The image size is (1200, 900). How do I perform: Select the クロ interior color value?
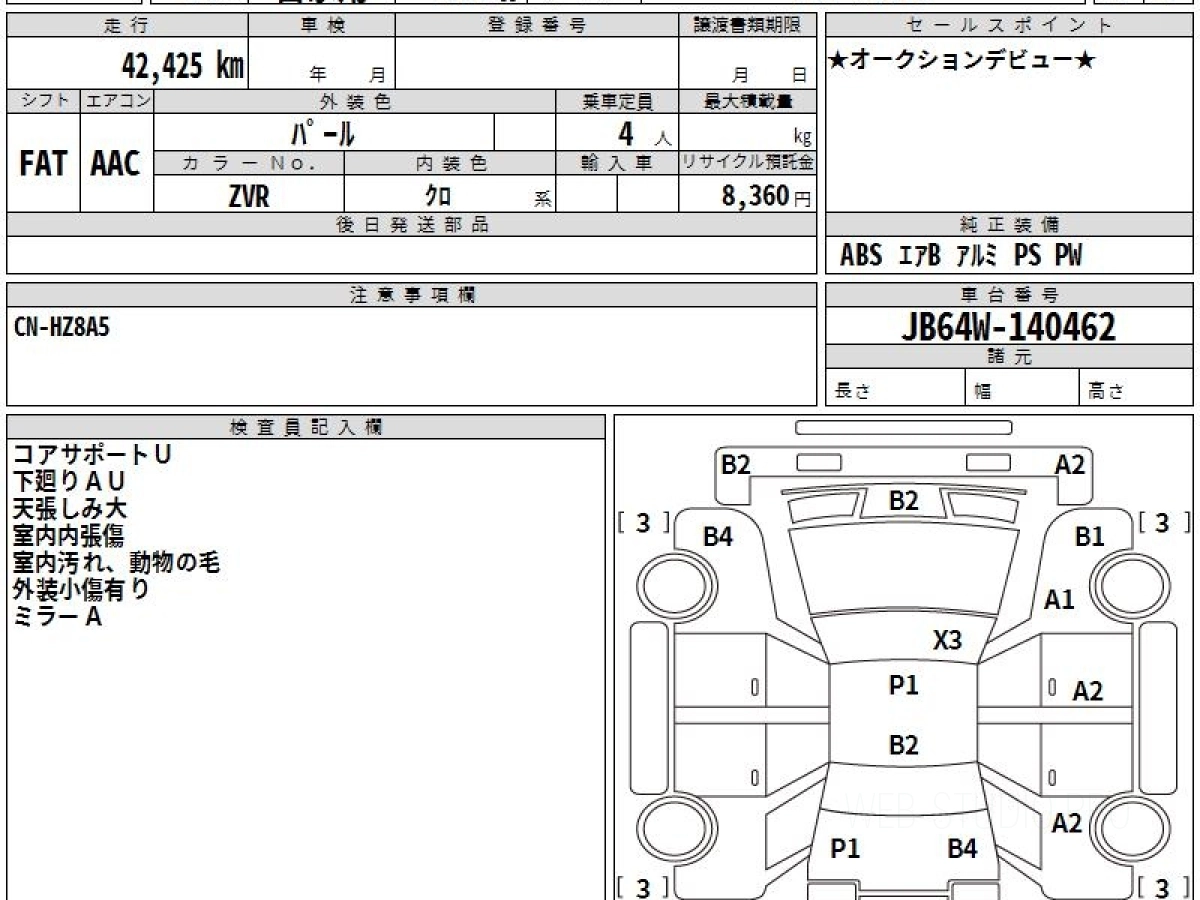438,196
